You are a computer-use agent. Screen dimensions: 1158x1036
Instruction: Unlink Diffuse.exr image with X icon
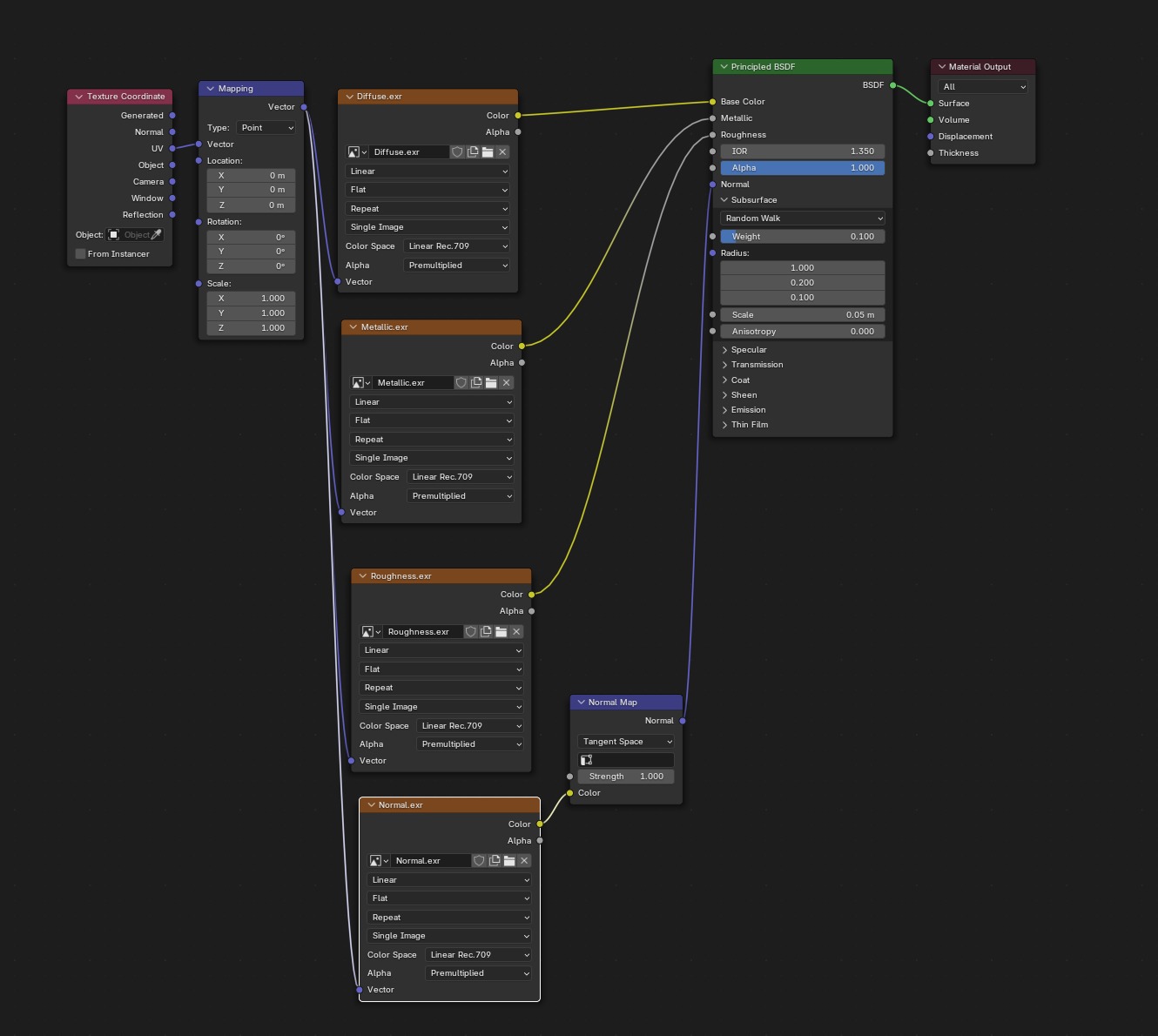point(502,152)
